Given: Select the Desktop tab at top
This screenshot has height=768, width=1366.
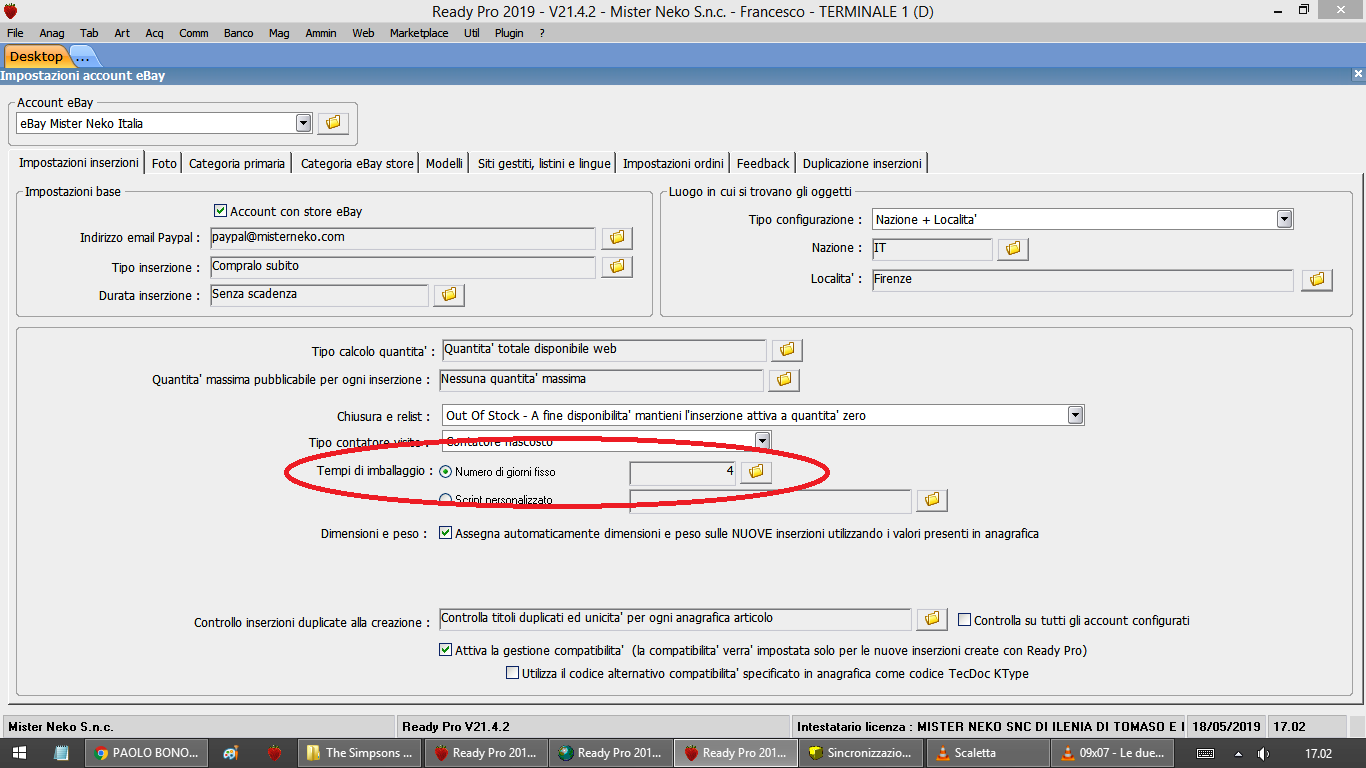Looking at the screenshot, I should coord(36,57).
